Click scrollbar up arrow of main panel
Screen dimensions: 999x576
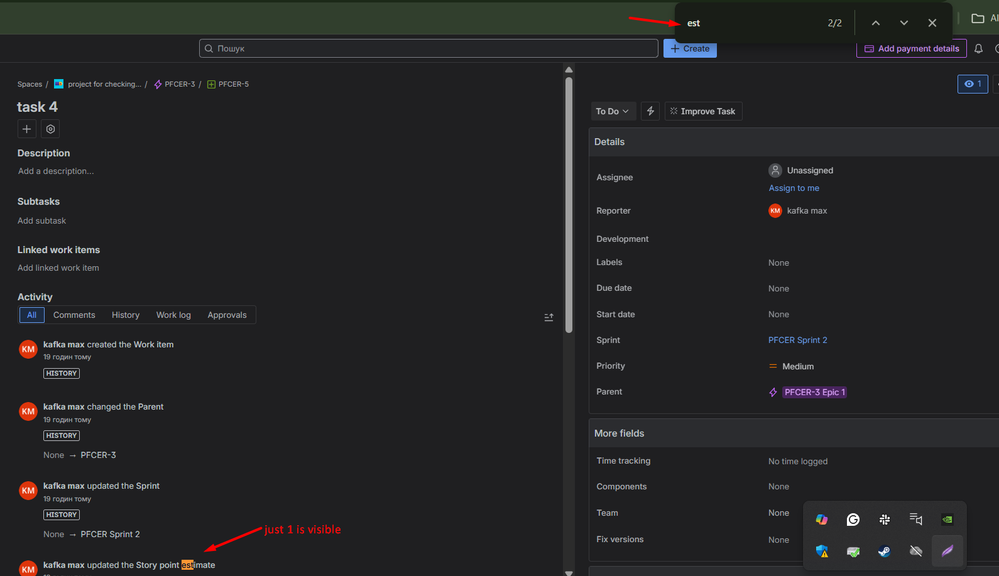click(x=569, y=70)
